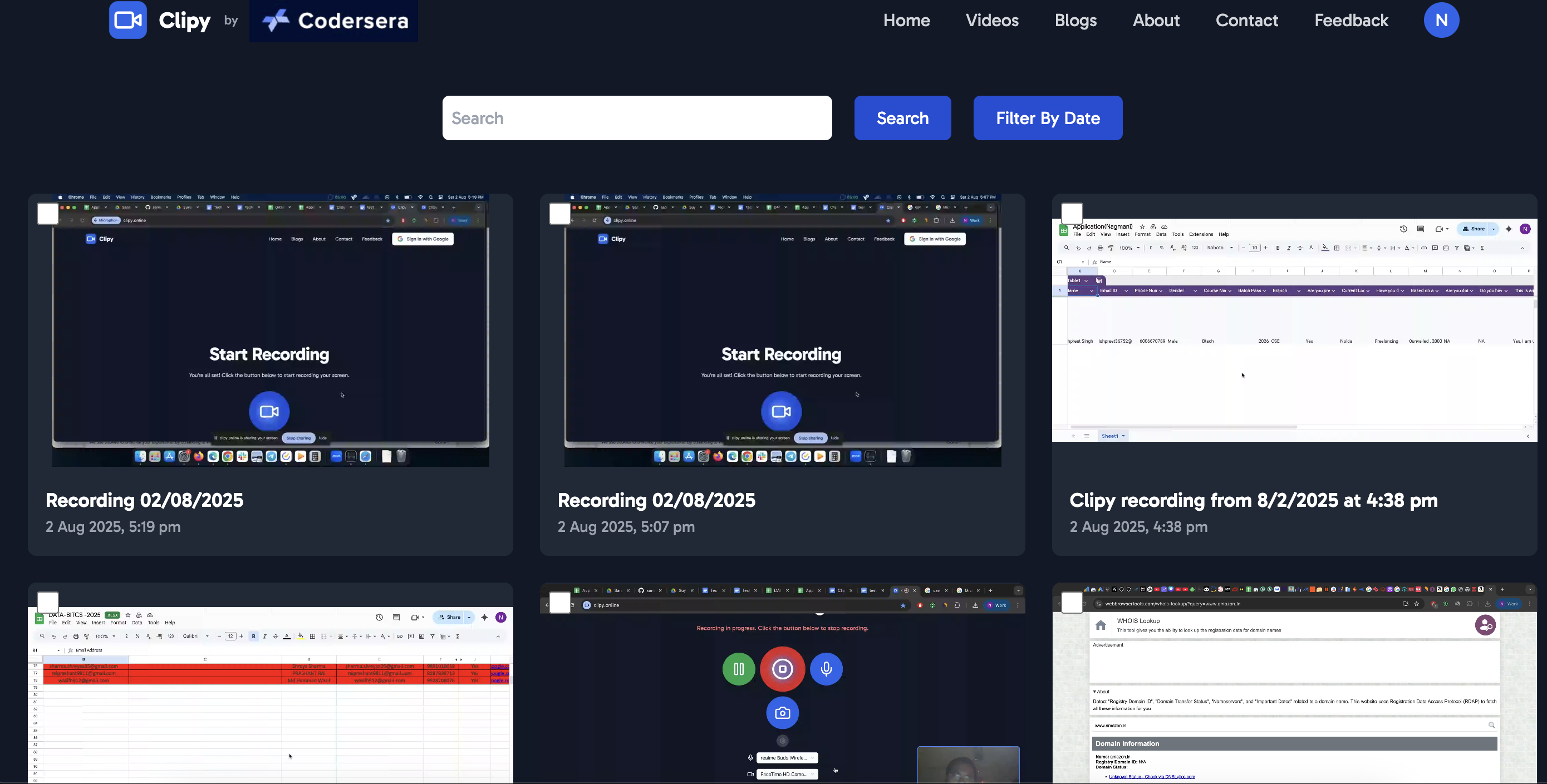Focus the Search text field
Viewport: 1547px width, 784px height.
(637, 119)
